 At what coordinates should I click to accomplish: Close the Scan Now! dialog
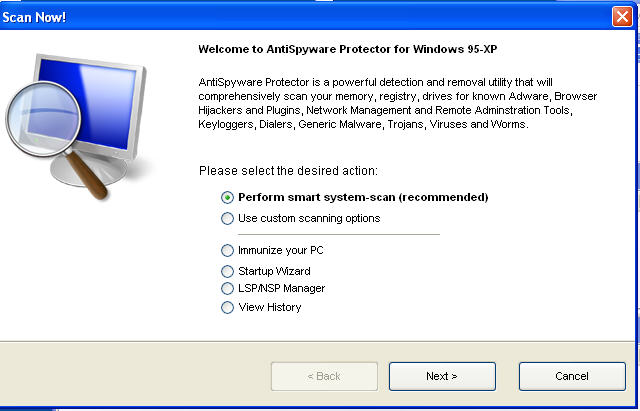pos(622,17)
